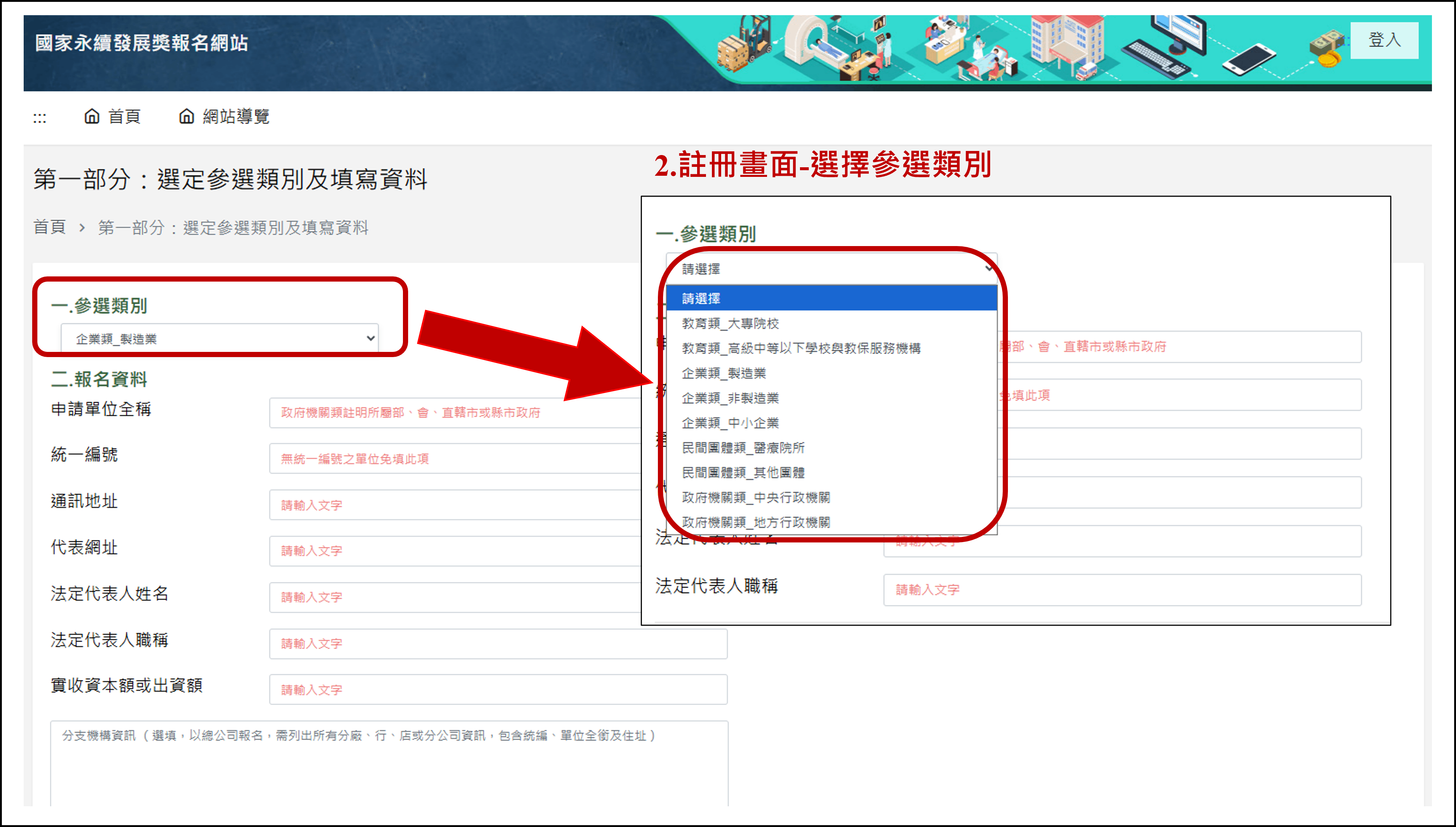
Task: Select option 教育類_大專院校
Action: tap(831, 323)
